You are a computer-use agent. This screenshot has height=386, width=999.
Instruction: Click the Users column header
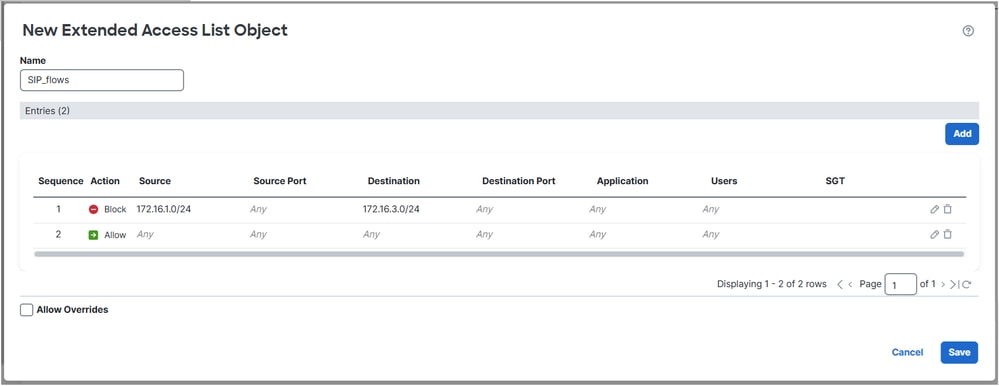coord(724,181)
